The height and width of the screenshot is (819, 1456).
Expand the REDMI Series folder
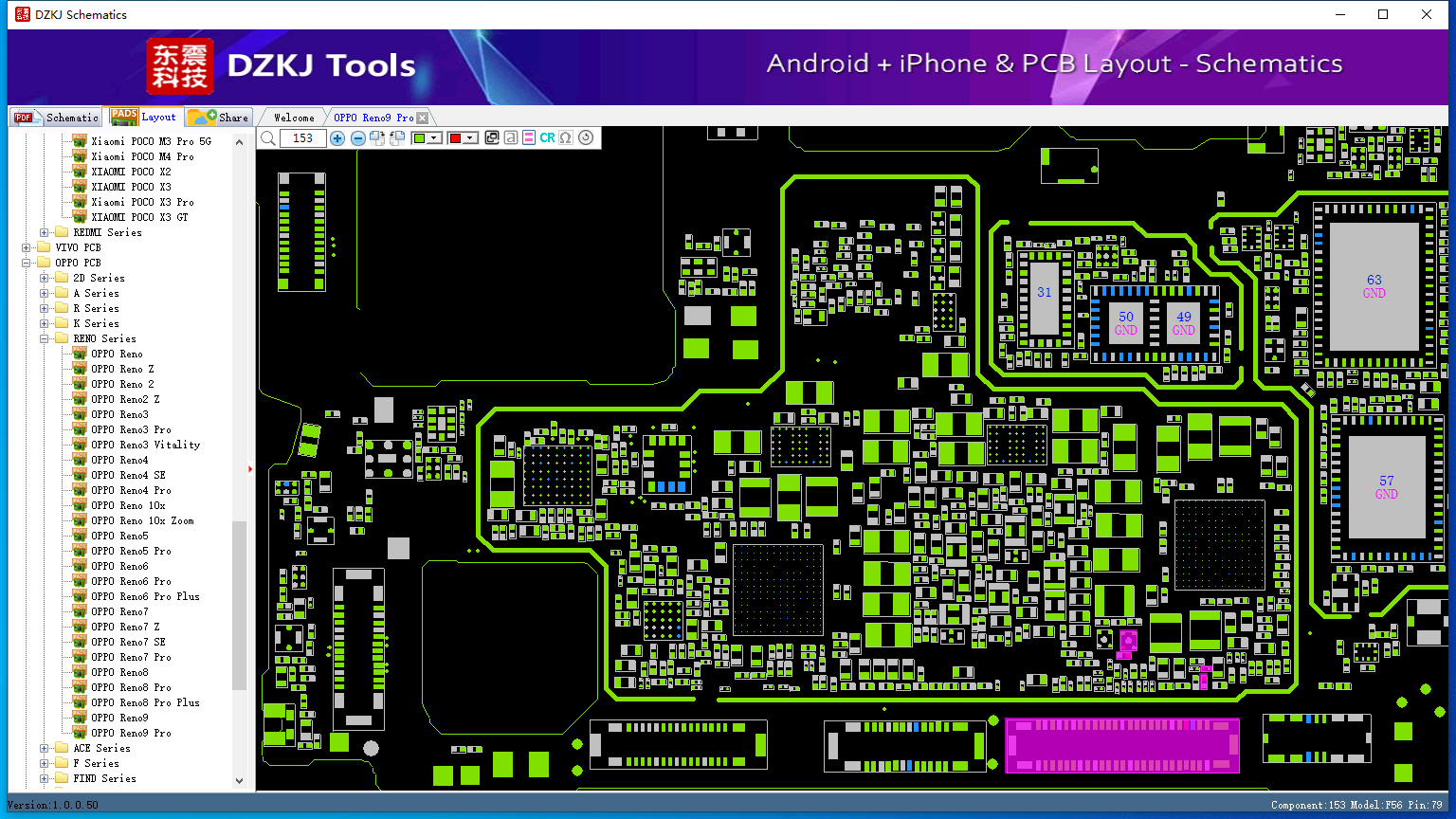[x=45, y=232]
